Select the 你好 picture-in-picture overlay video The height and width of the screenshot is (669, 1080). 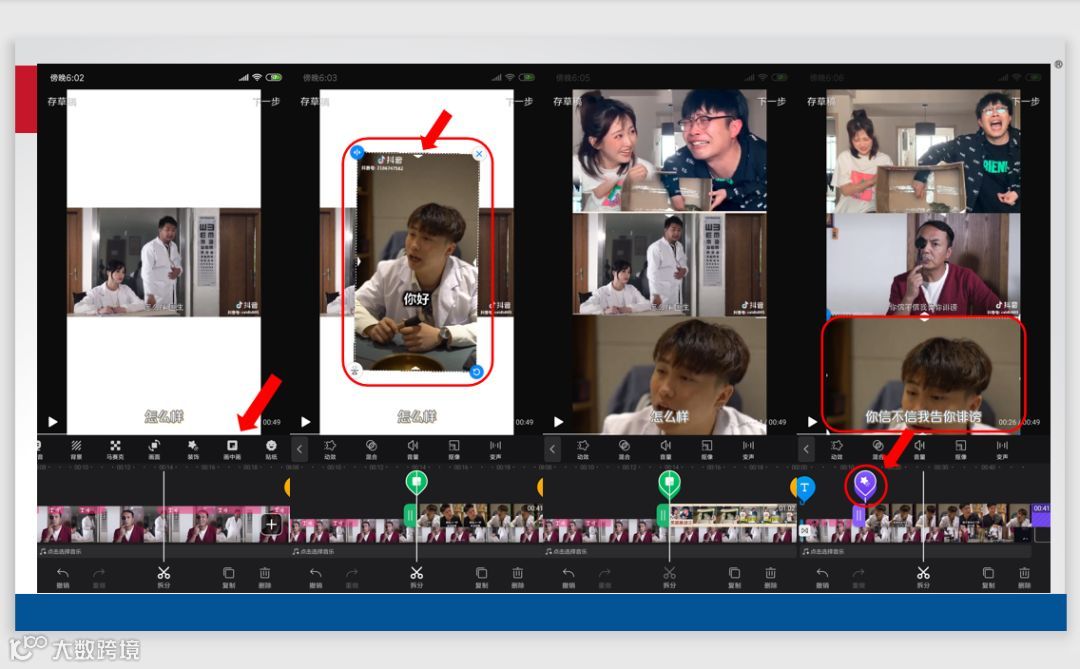click(417, 262)
